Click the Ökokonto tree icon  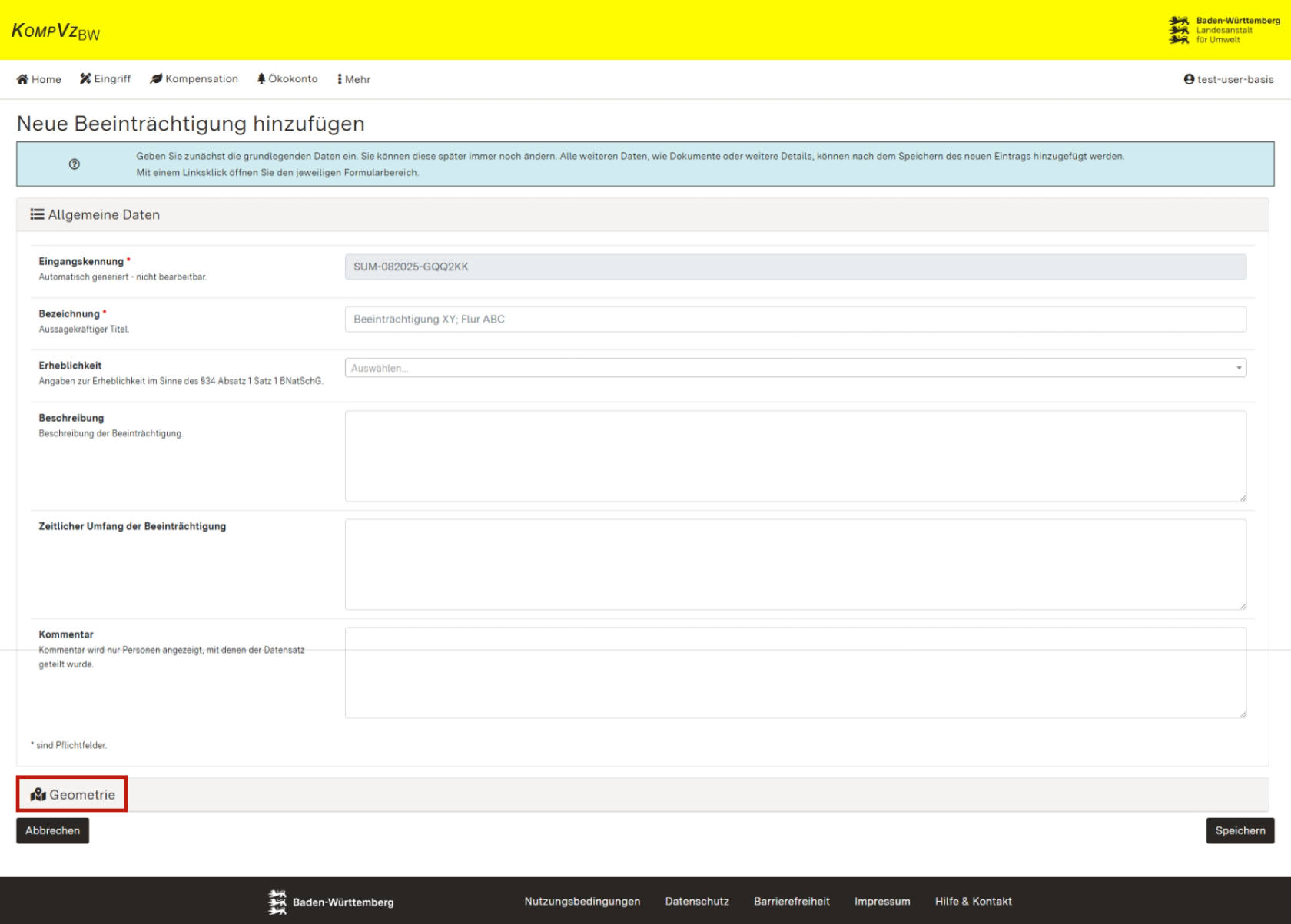pyautogui.click(x=261, y=78)
